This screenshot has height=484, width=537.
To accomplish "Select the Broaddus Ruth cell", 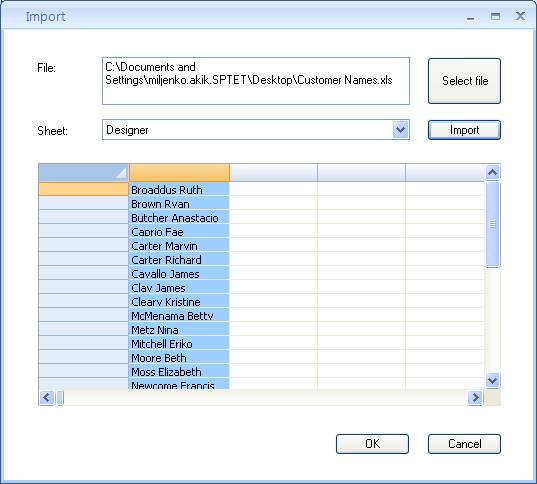I will click(x=179, y=189).
